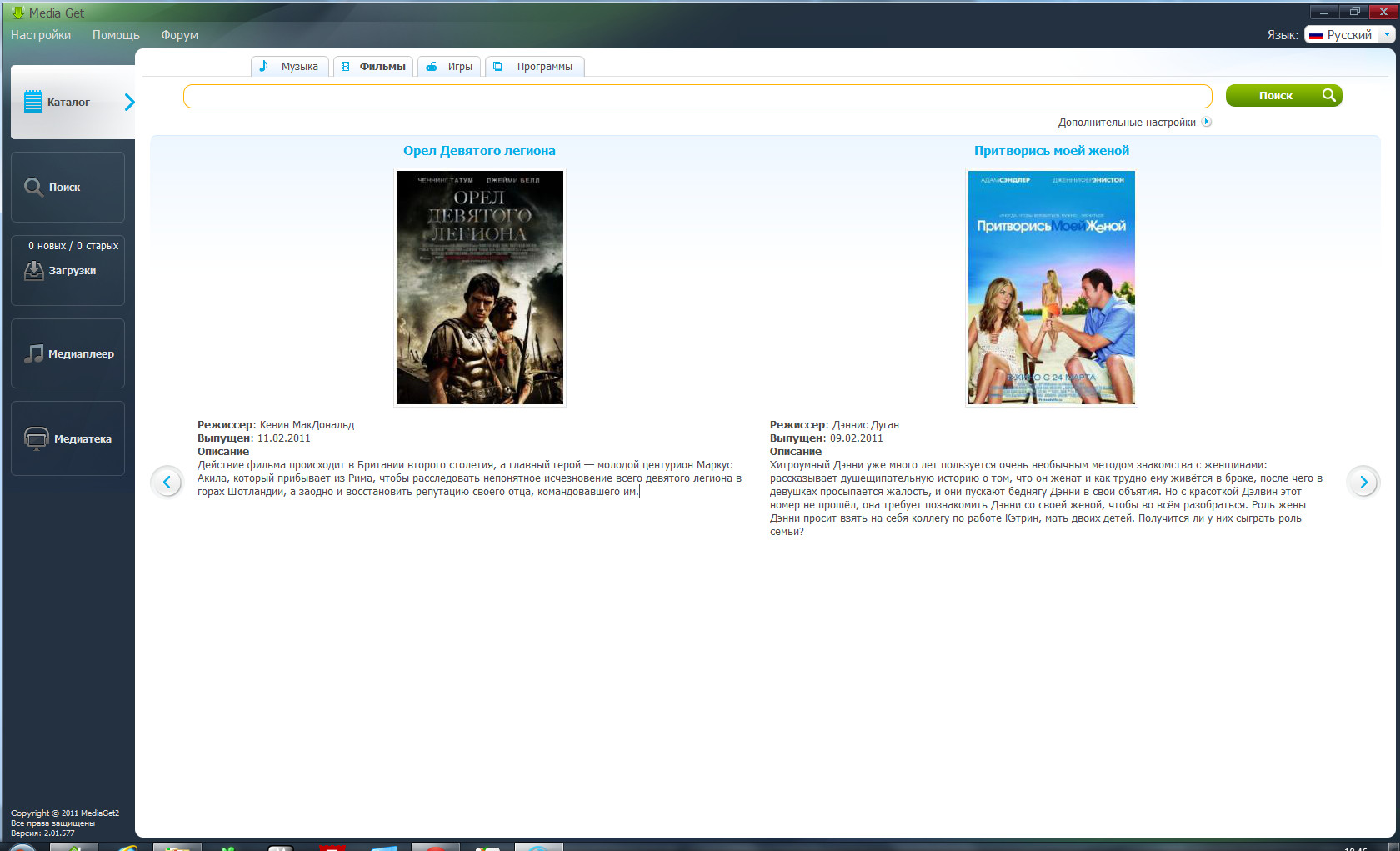Click the film strip icon on Фильмы tab
This screenshot has width=1400, height=851.
point(345,66)
